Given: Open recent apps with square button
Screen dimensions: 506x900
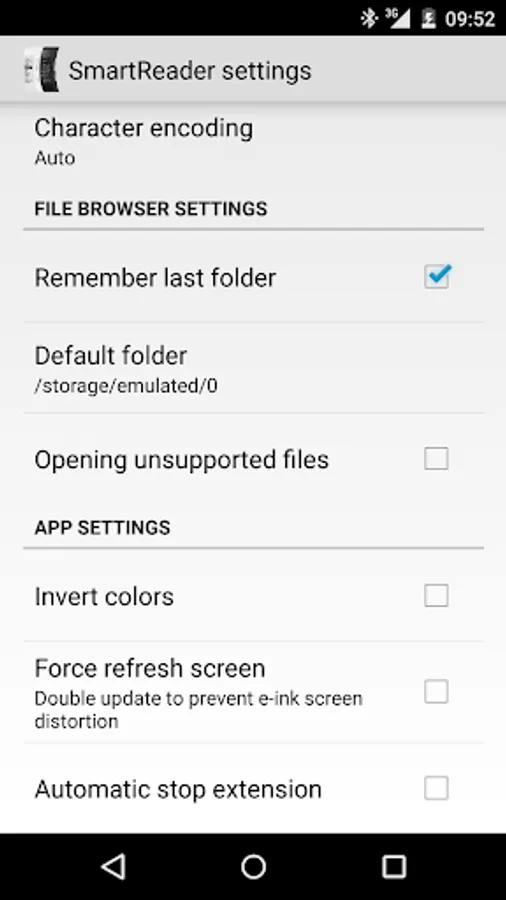Looking at the screenshot, I should pyautogui.click(x=394, y=866).
